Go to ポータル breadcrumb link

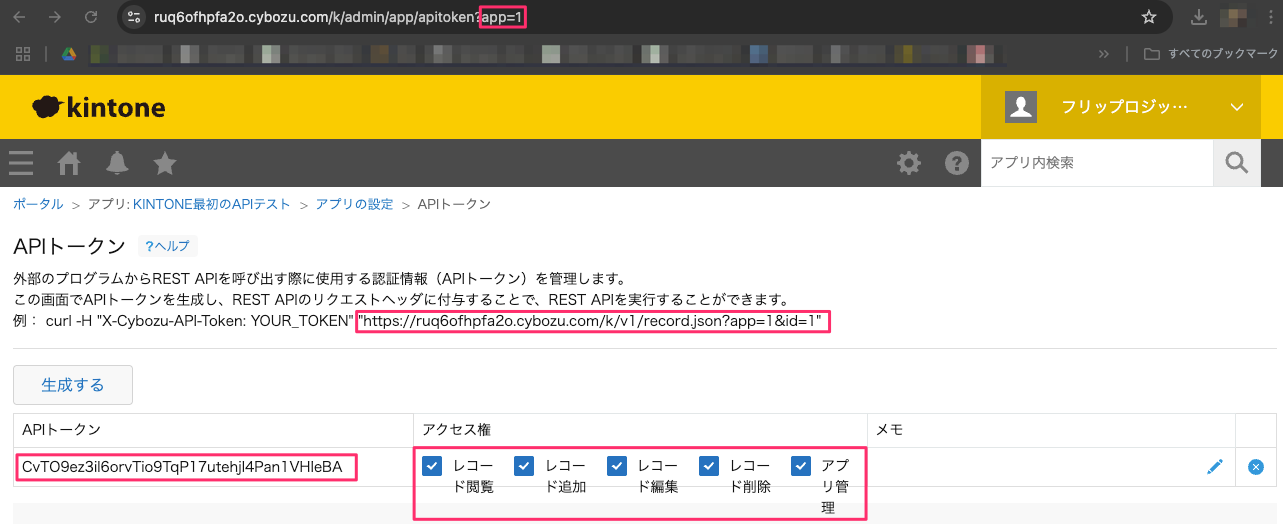coord(38,204)
